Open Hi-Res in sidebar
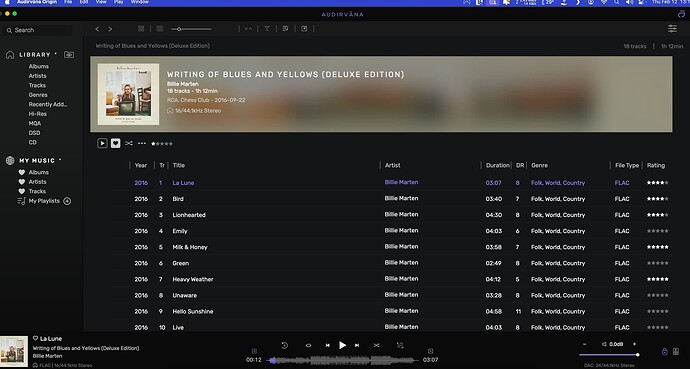Viewport: 690px width, 369px height. (x=37, y=114)
